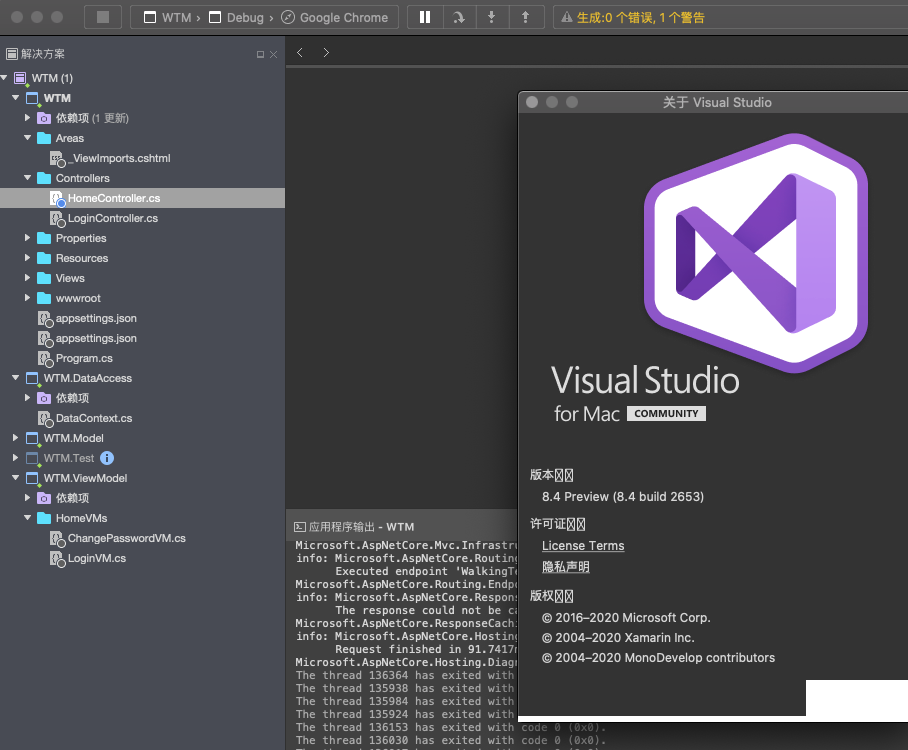
Task: Open the 隐私声明 privacy link
Action: point(566,566)
